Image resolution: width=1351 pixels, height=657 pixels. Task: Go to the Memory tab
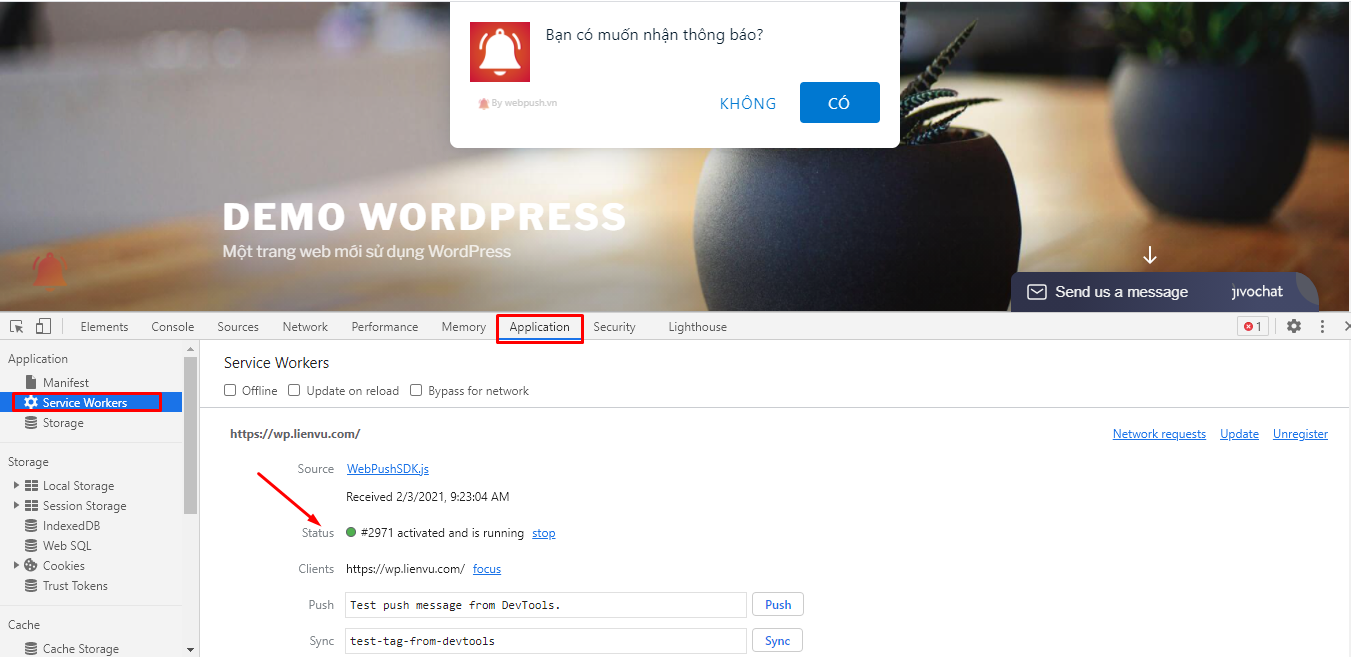pyautogui.click(x=464, y=327)
